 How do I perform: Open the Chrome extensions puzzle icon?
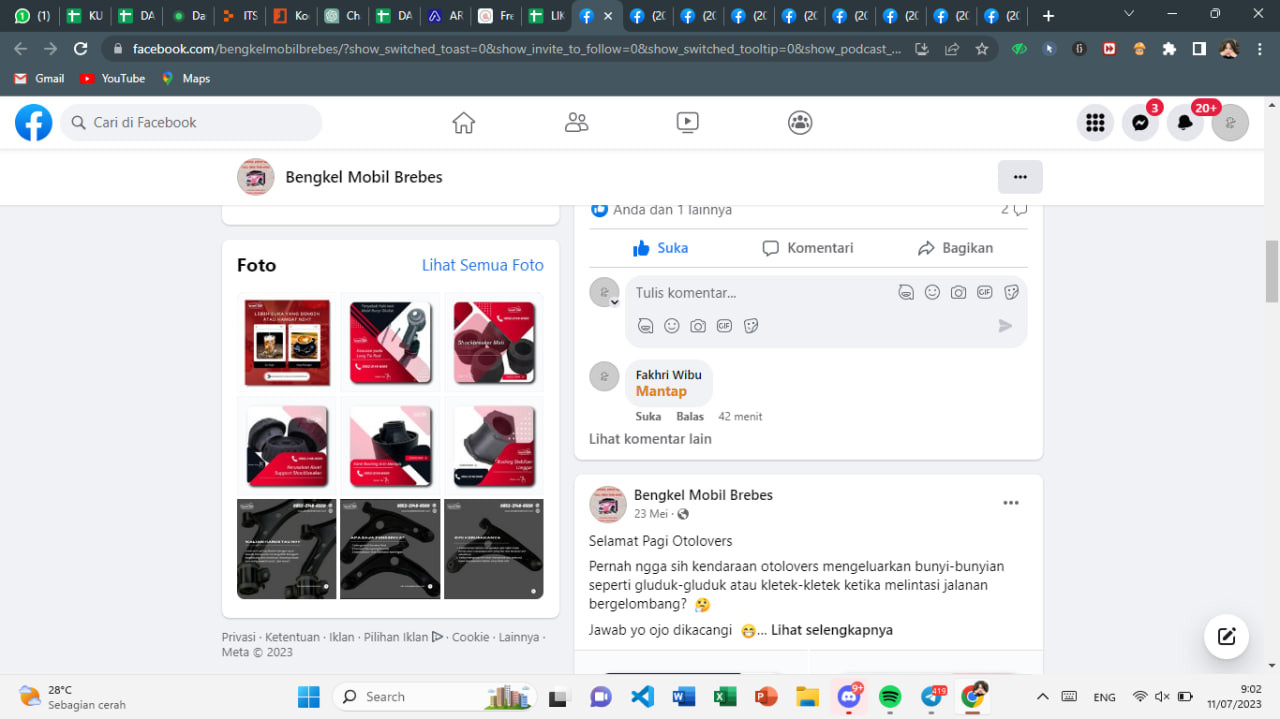(1169, 49)
